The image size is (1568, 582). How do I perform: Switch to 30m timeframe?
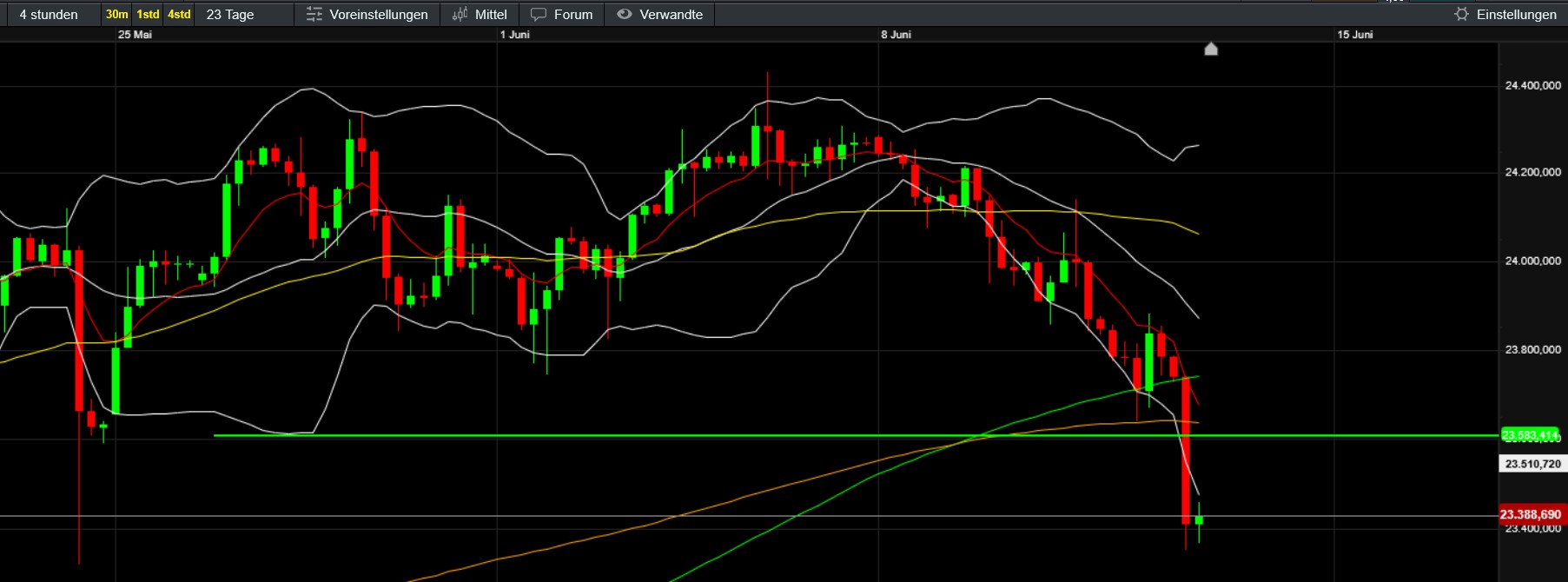coord(116,15)
